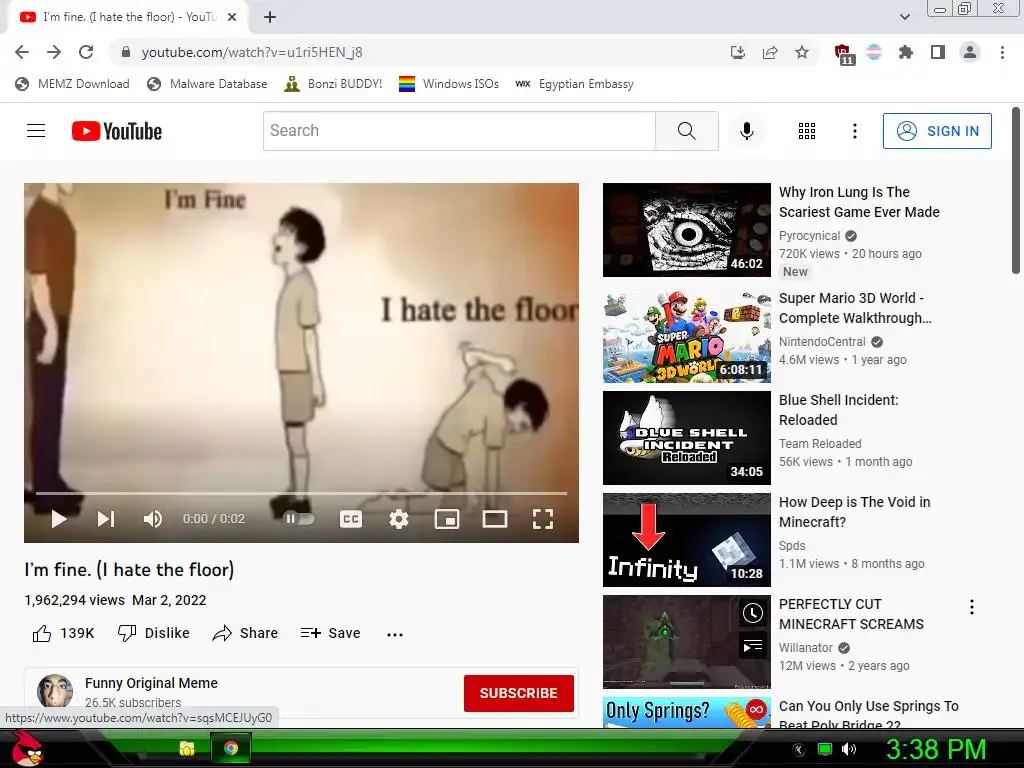Open Windows ISOs bookmark
The width and height of the screenshot is (1024, 768).
pyautogui.click(x=449, y=84)
